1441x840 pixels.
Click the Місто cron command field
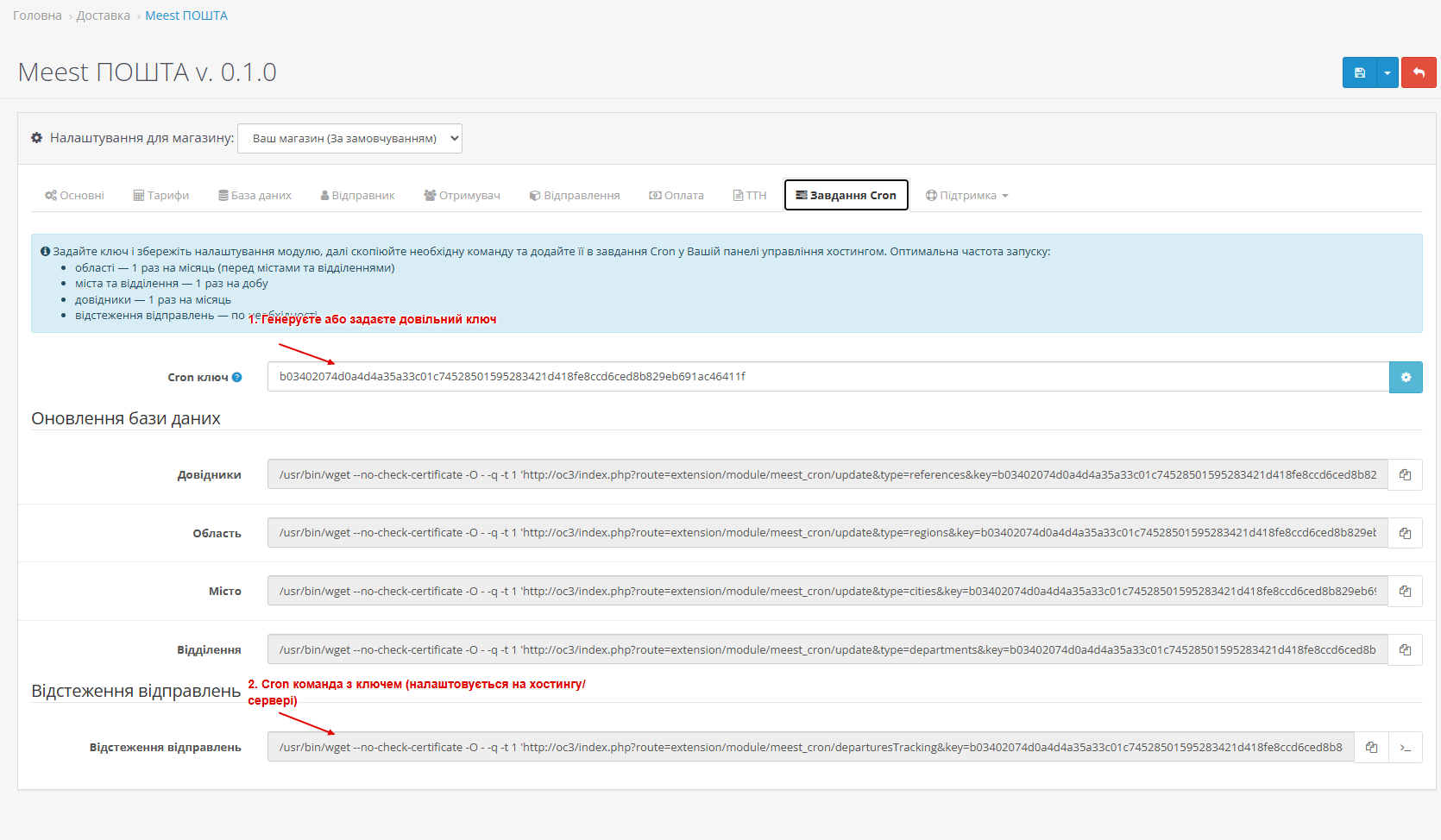pyautogui.click(x=827, y=592)
